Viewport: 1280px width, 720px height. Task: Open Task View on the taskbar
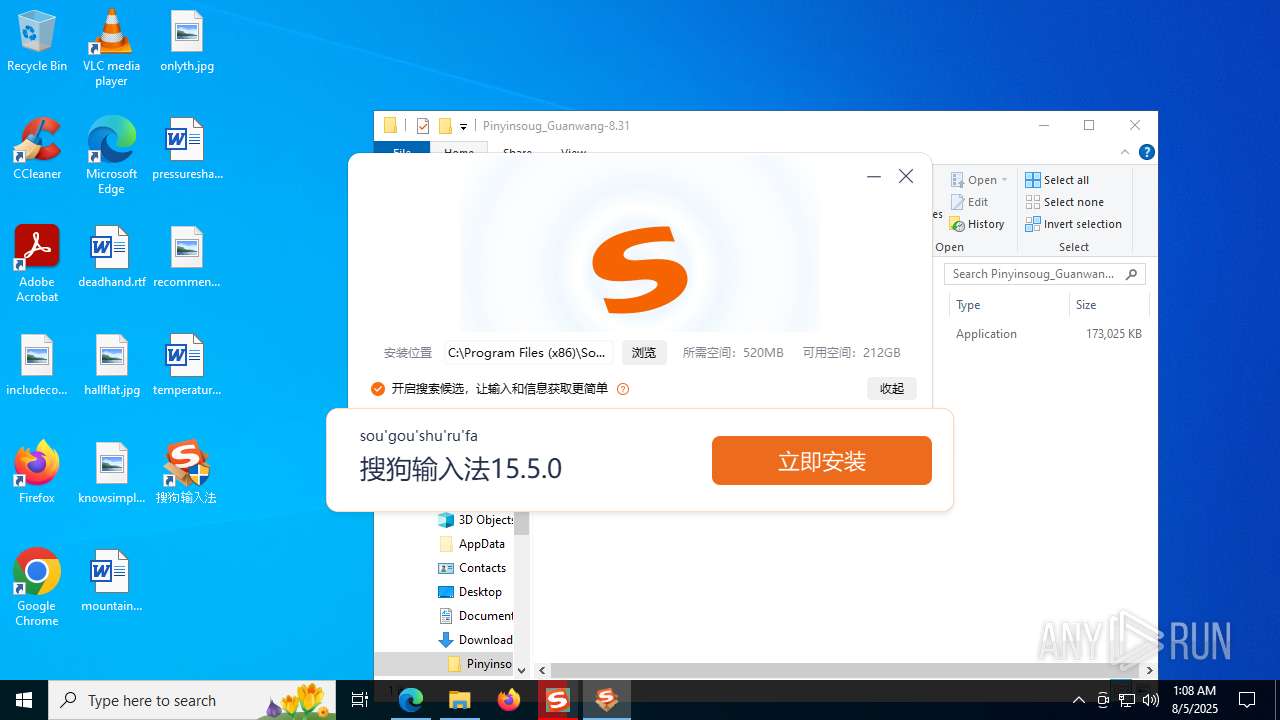[x=360, y=700]
